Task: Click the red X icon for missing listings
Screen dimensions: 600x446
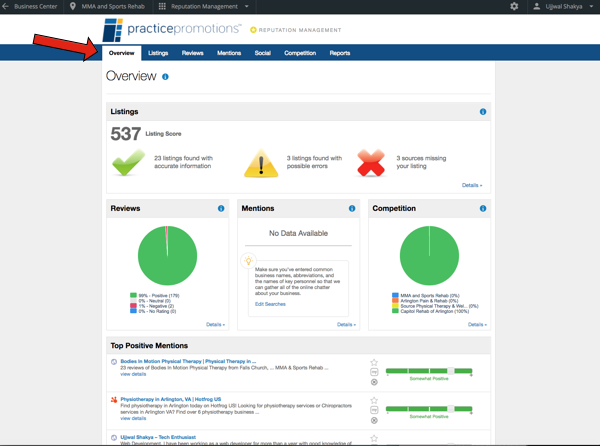Action: click(x=370, y=163)
